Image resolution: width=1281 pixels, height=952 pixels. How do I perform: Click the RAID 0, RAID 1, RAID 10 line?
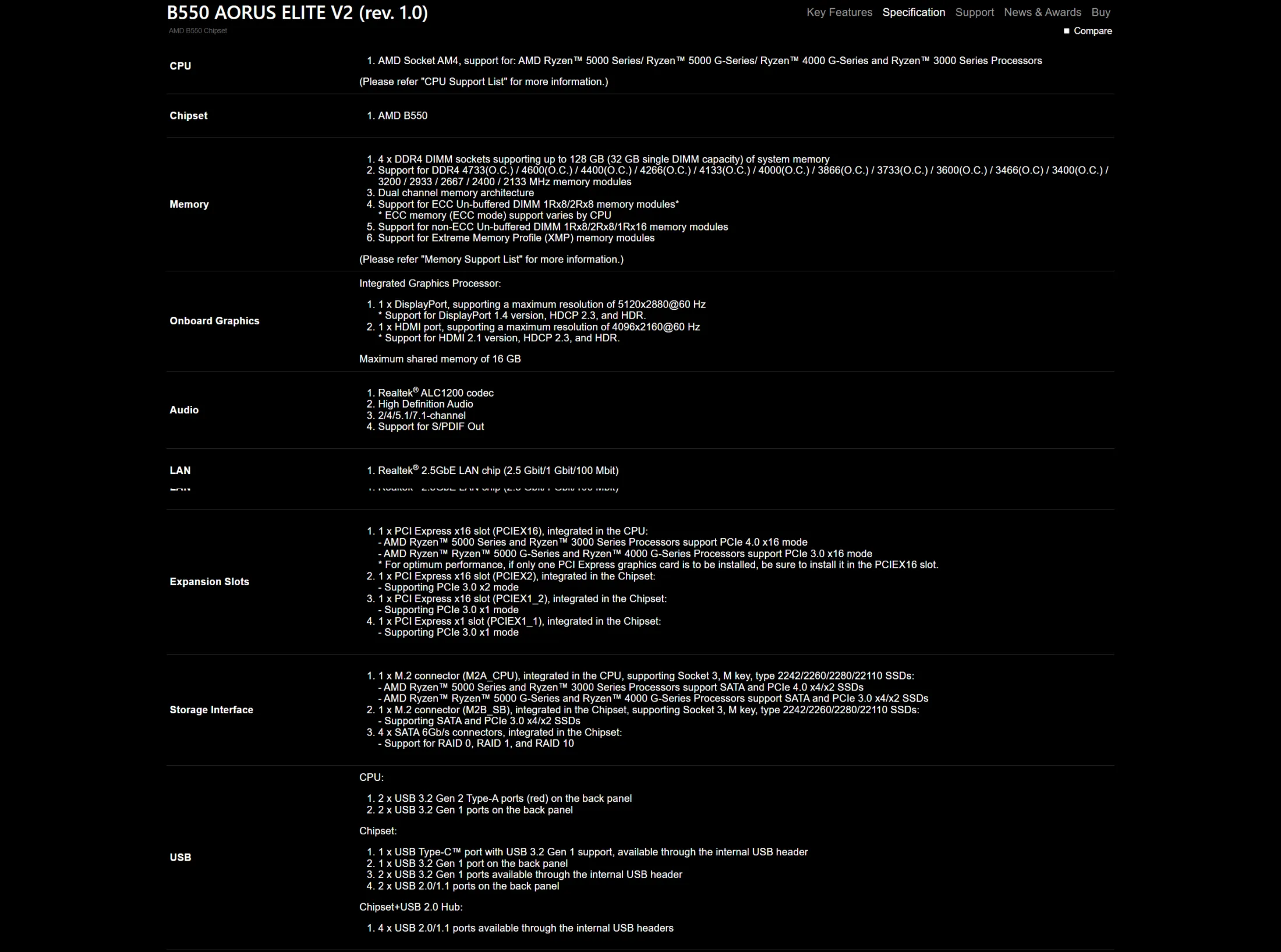pyautogui.click(x=476, y=744)
